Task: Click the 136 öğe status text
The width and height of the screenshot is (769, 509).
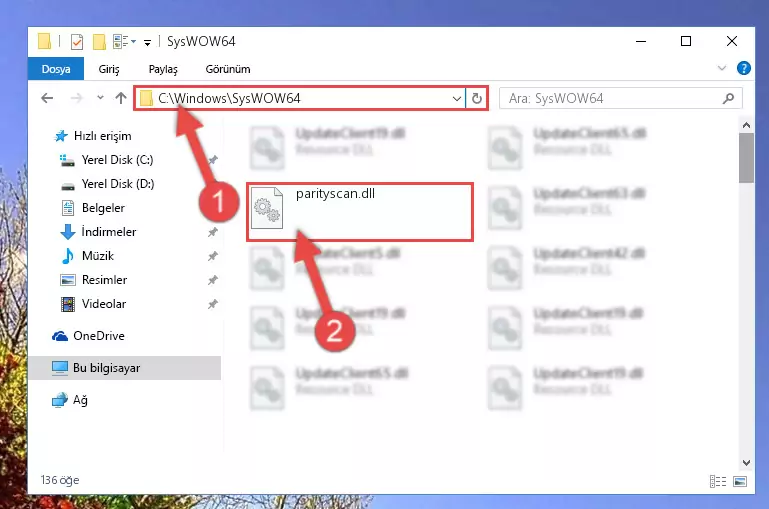Action: 60,480
